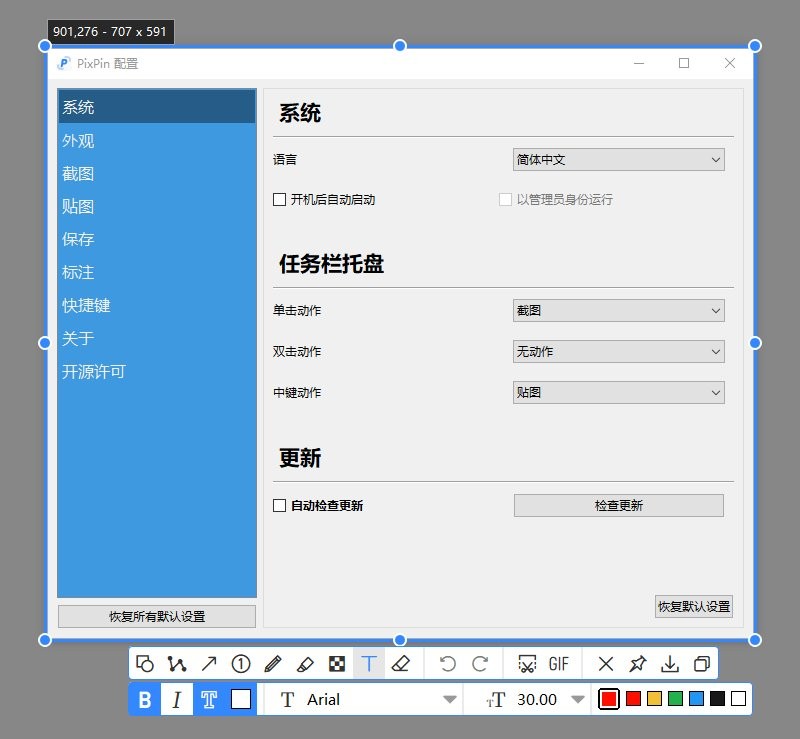Start a GIF recording
The height and width of the screenshot is (739, 800).
coord(558,663)
